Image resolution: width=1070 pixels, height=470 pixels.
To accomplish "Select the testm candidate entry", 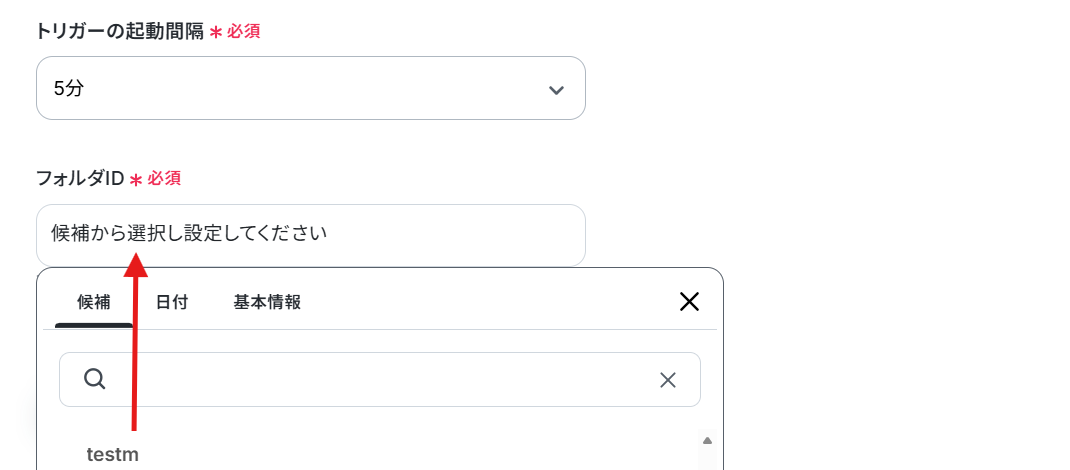I will click(x=113, y=454).
